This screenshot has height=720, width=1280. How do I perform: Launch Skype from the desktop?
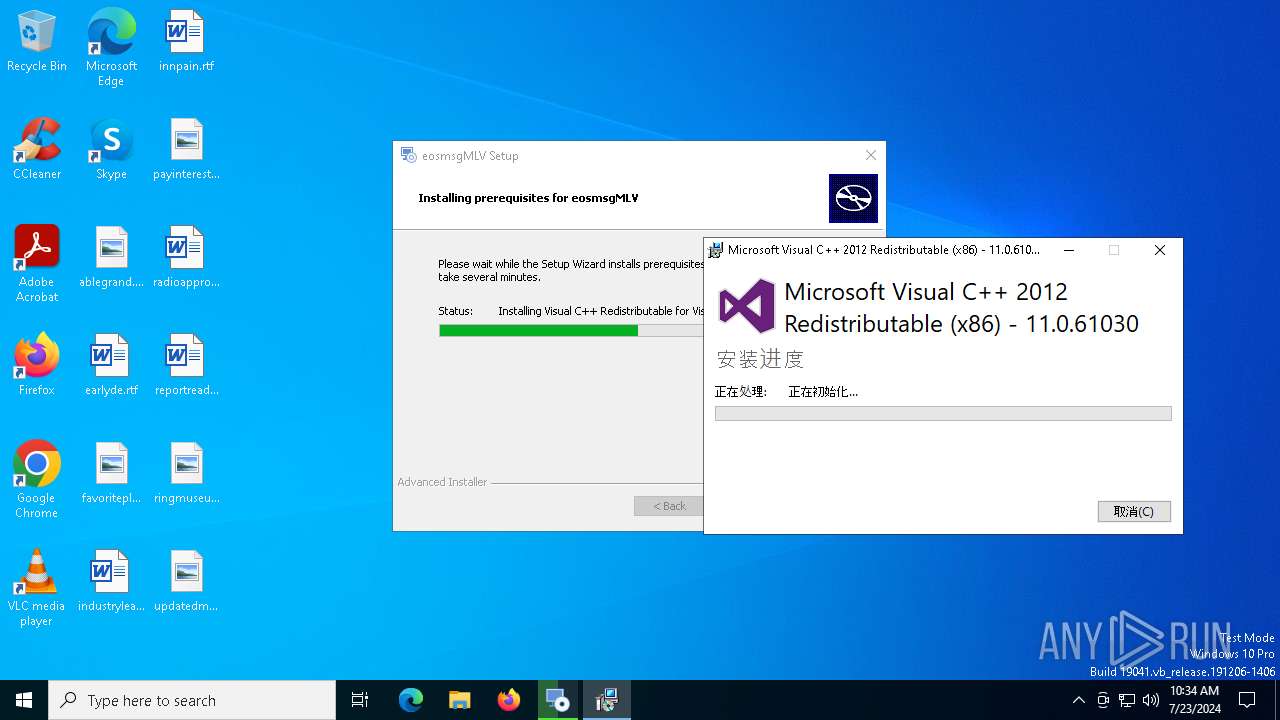(x=111, y=149)
